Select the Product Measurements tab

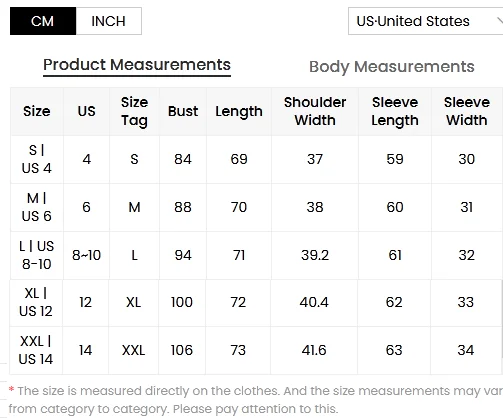(137, 65)
